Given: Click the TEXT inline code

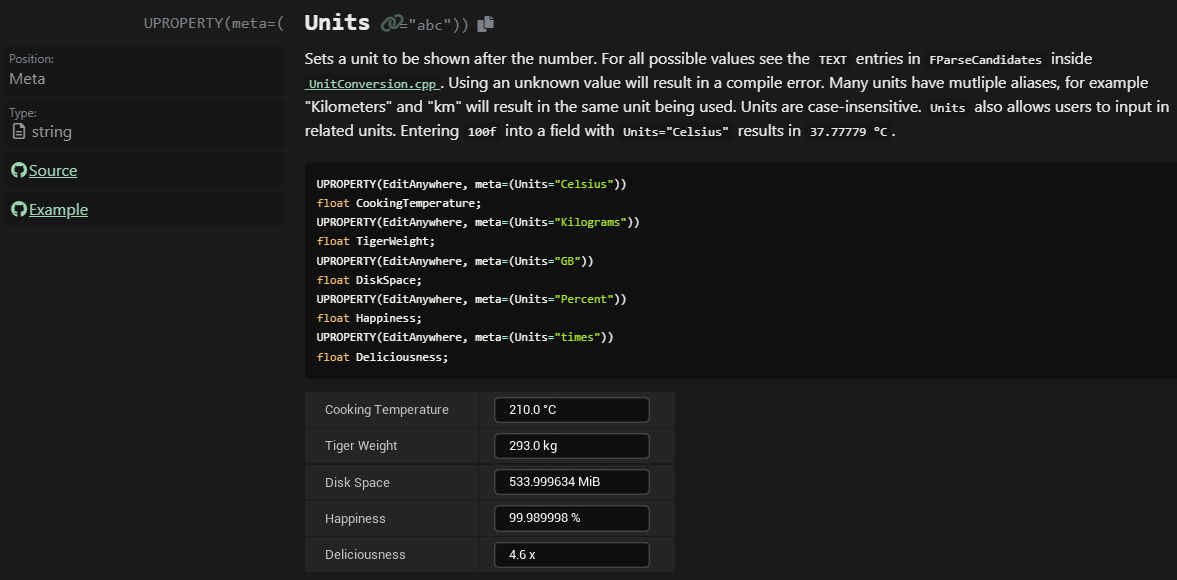Looking at the screenshot, I should click(x=832, y=59).
